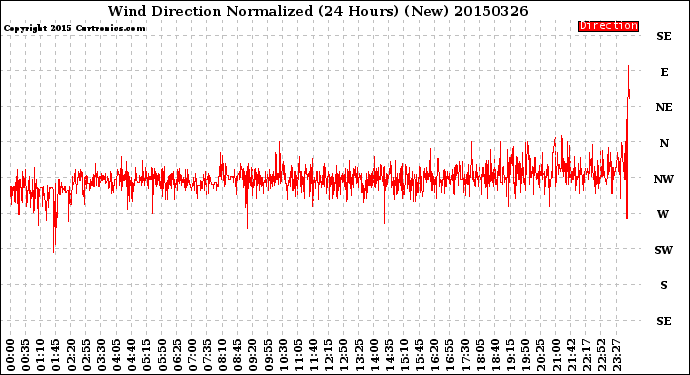
Task: Click the 04:05 time axis label
Action: [117, 355]
